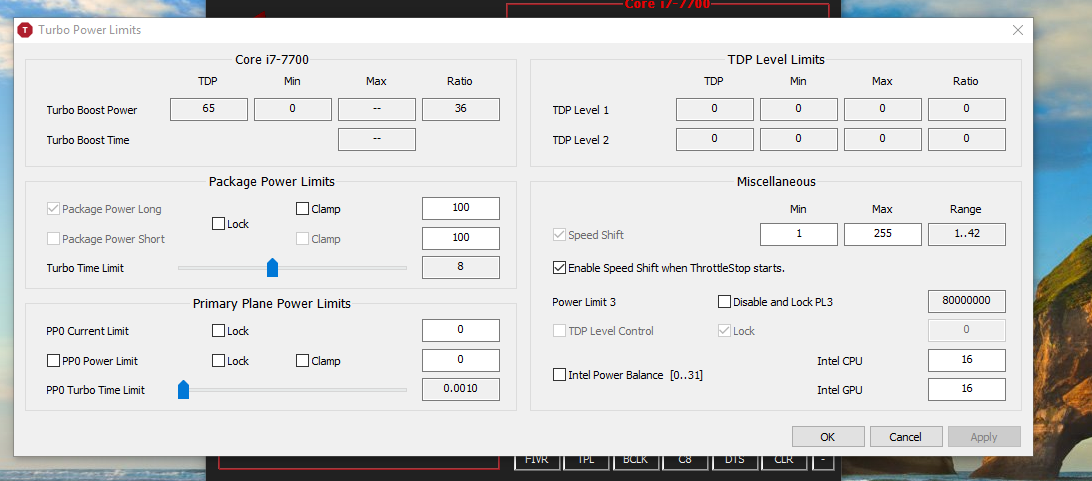Click the Turbo Boost Power Ratio value 36
The height and width of the screenshot is (481, 1092).
461,109
